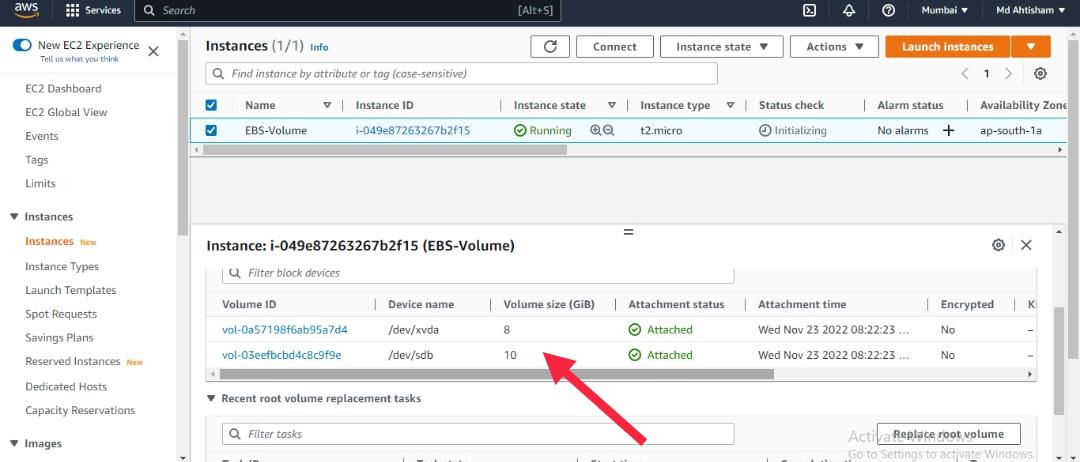Go to Tags in sidebar

37,160
